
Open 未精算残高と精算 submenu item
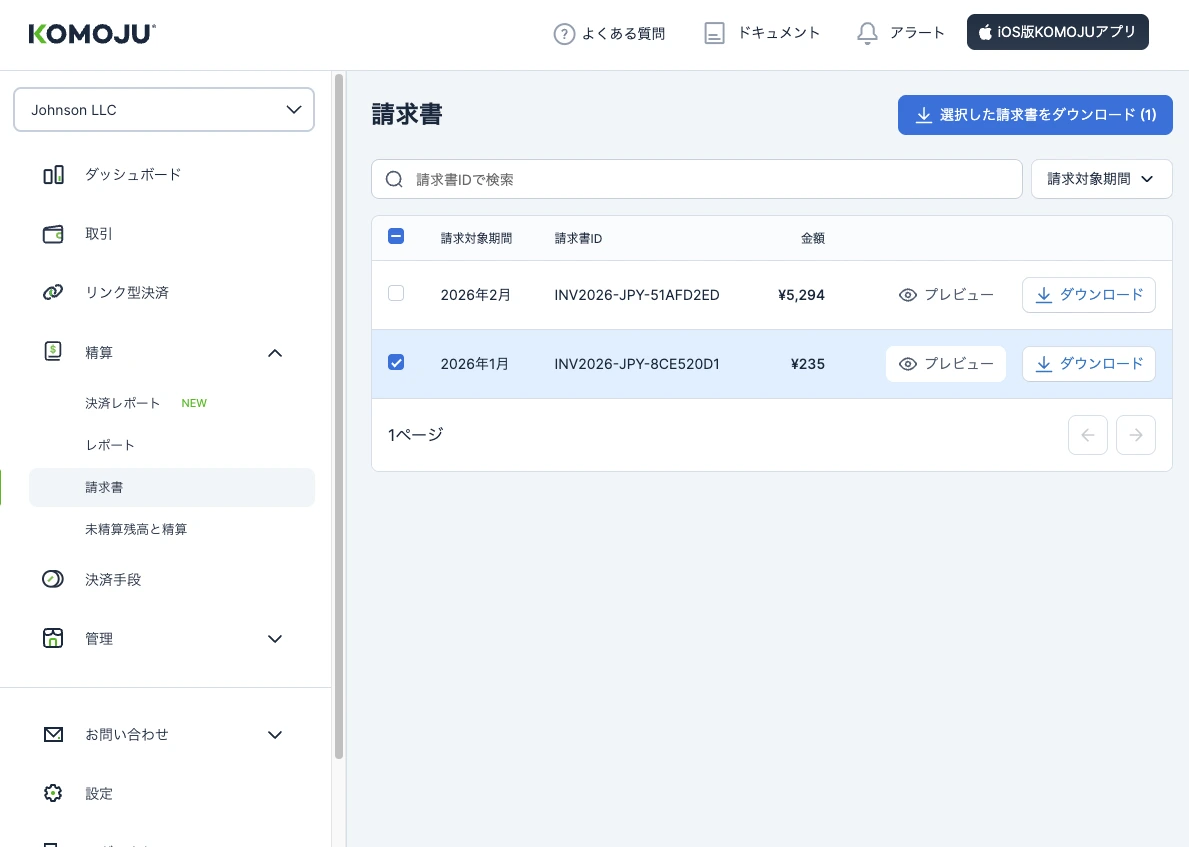[136, 529]
